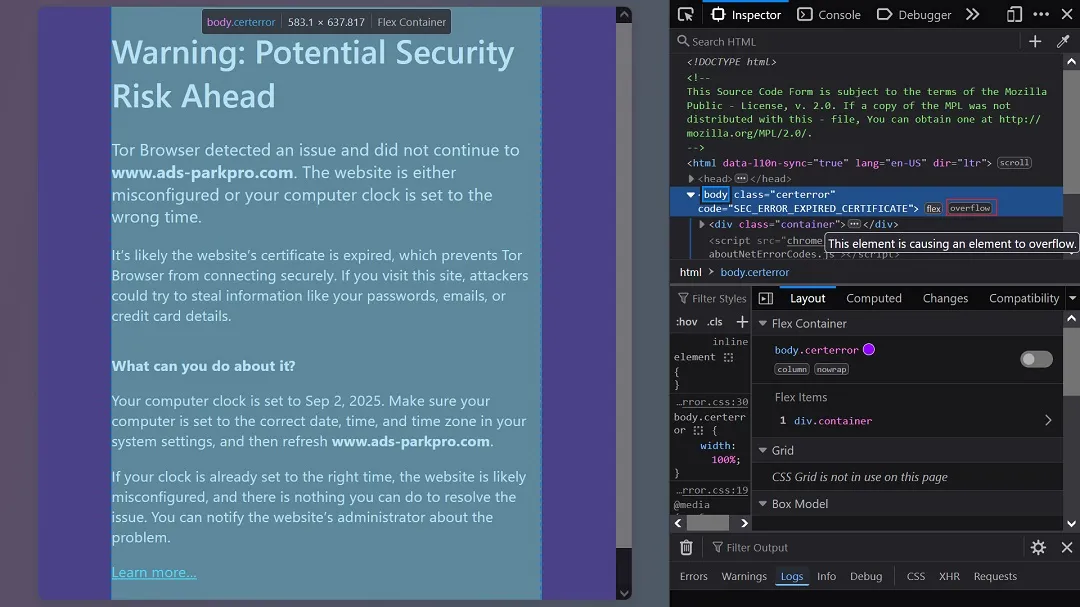Image resolution: width=1080 pixels, height=607 pixels.
Task: Create a new node with plus icon
Action: [x=1035, y=41]
